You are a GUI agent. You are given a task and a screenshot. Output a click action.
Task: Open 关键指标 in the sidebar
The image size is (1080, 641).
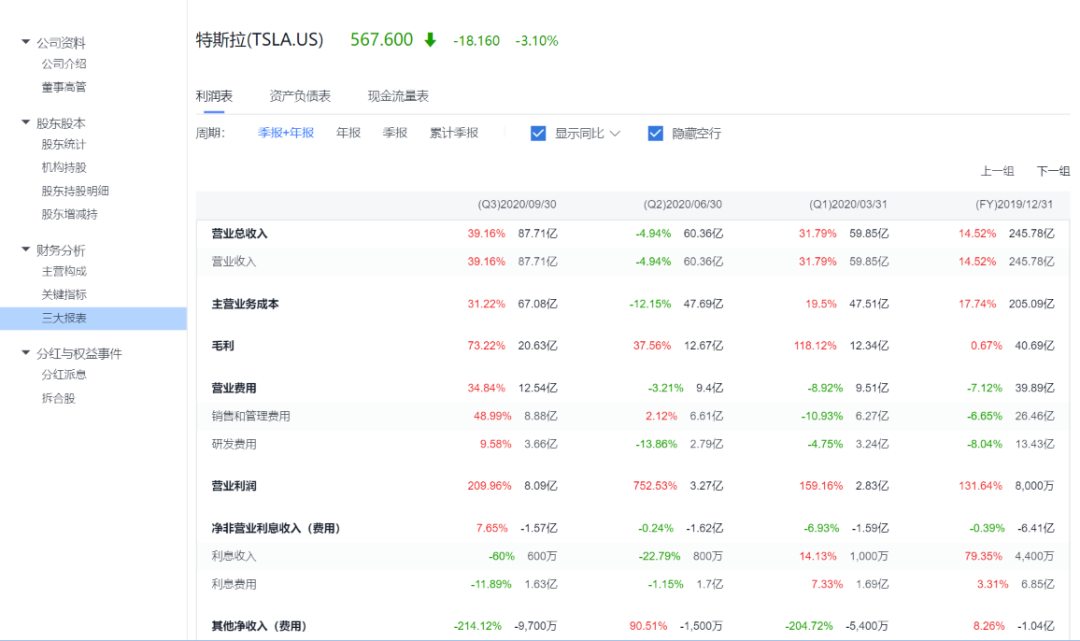pyautogui.click(x=64, y=295)
